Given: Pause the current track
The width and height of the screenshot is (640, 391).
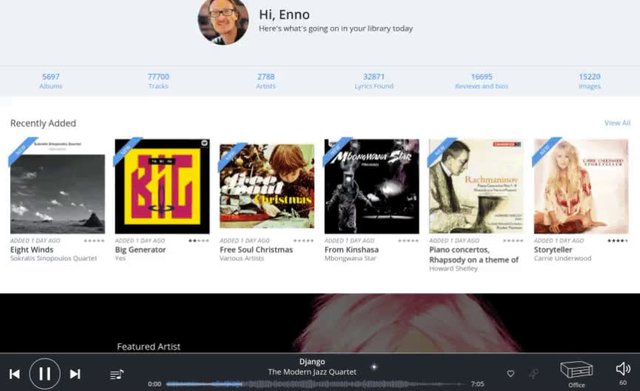Looking at the screenshot, I should pos(45,373).
